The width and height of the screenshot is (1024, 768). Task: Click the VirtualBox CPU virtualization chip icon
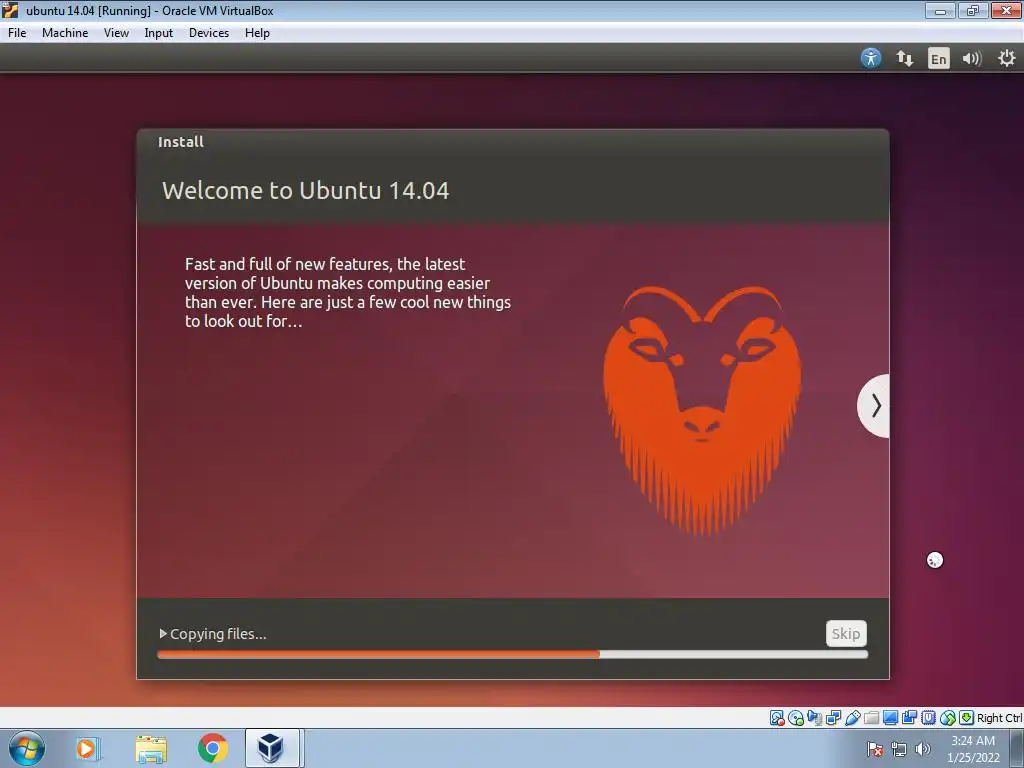coord(928,718)
